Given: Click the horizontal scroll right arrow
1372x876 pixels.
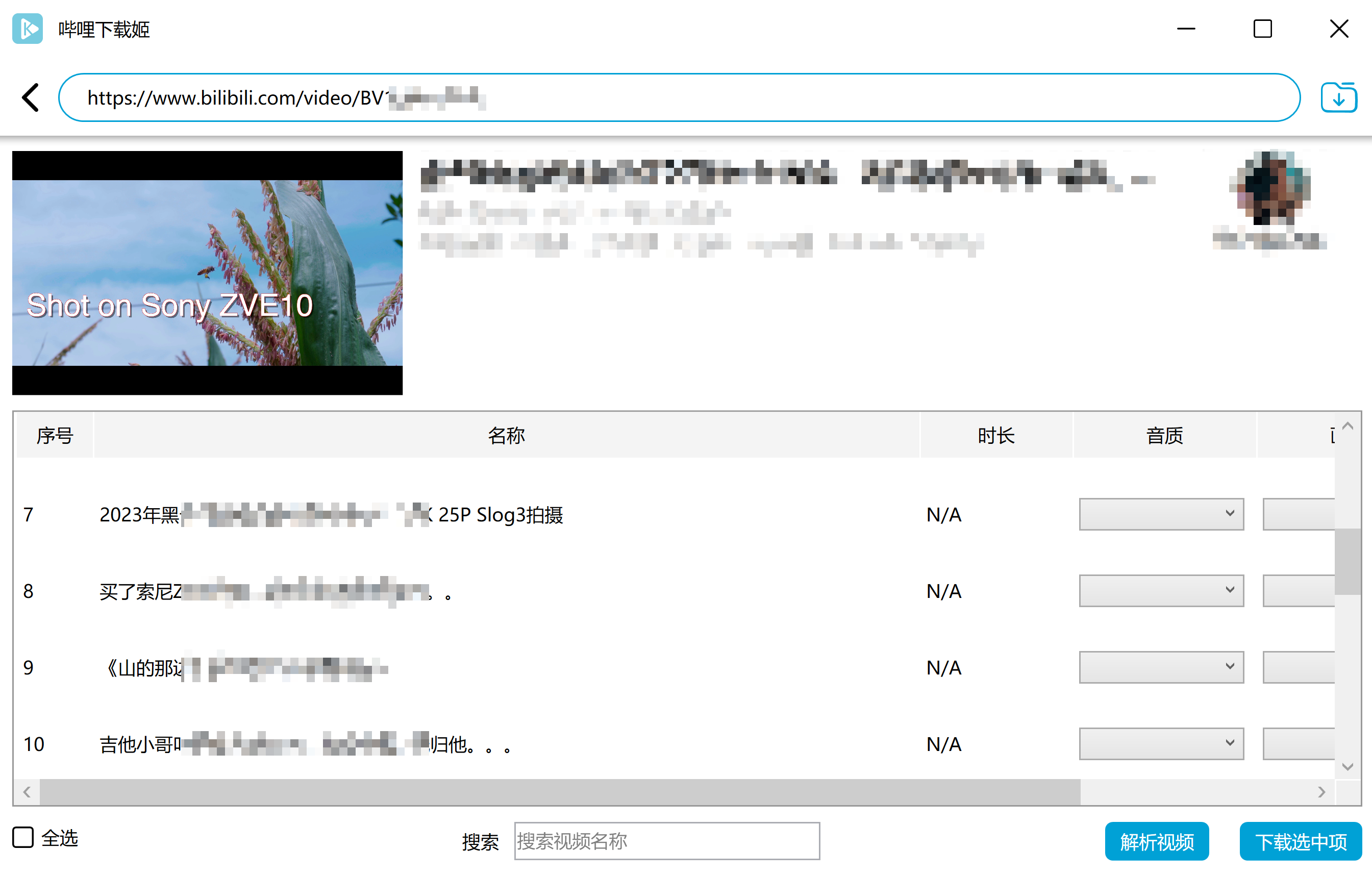Looking at the screenshot, I should pos(1321,792).
